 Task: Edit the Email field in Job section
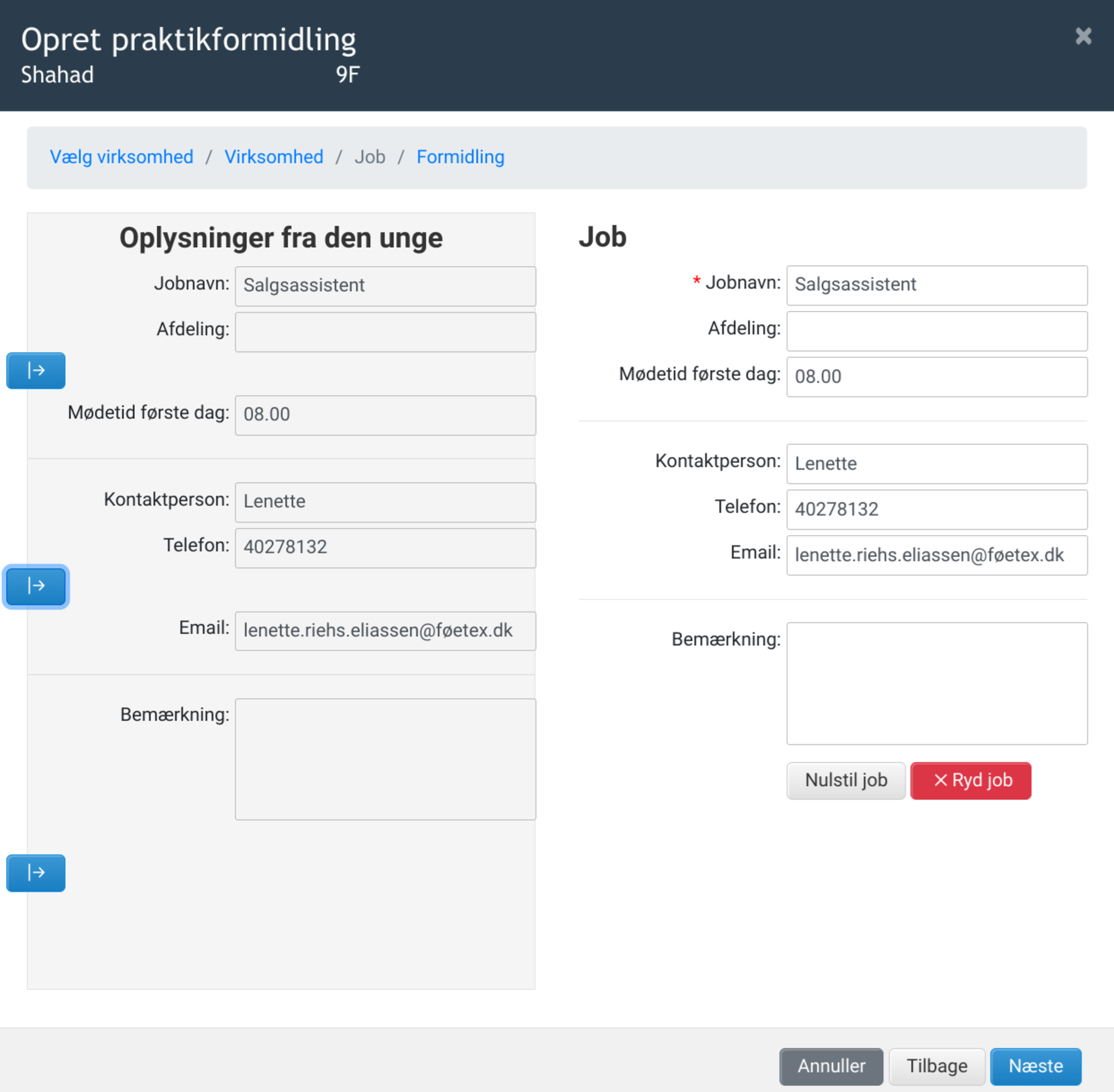click(x=936, y=555)
